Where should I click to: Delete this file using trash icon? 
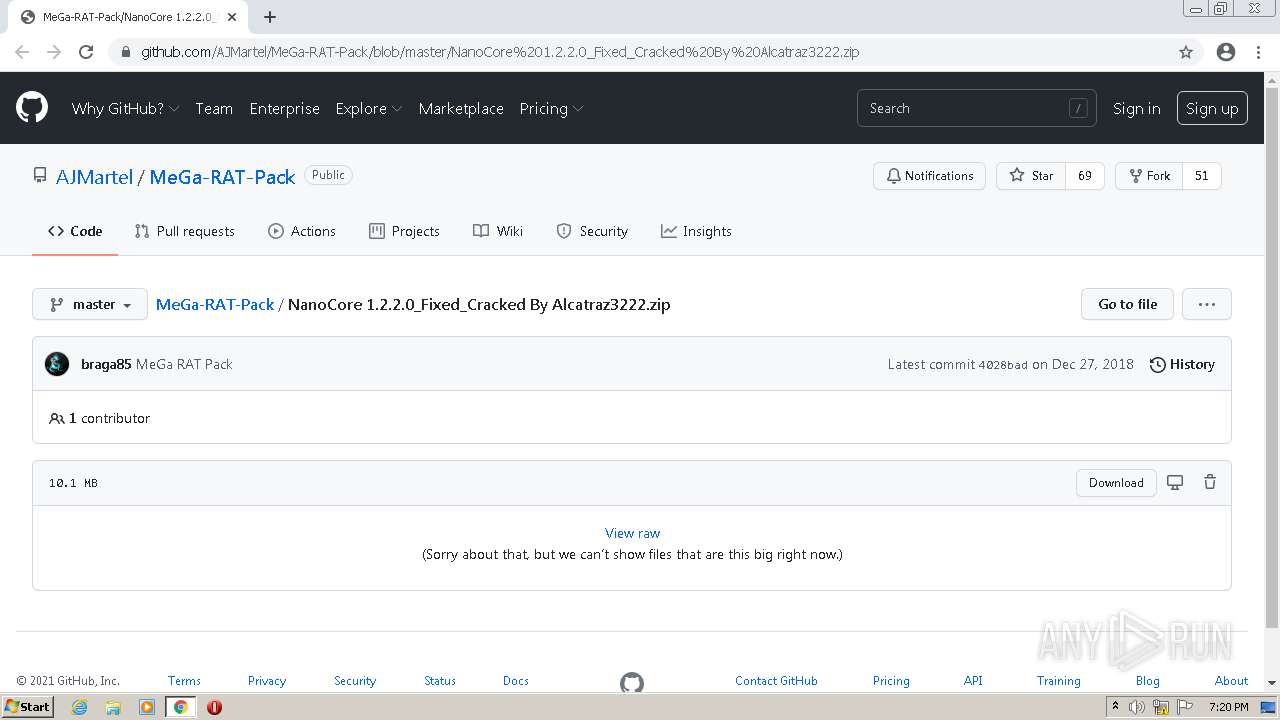1210,482
